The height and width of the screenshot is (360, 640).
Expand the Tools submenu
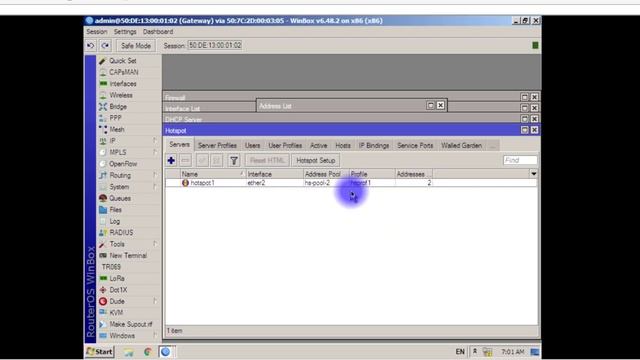tap(155, 244)
